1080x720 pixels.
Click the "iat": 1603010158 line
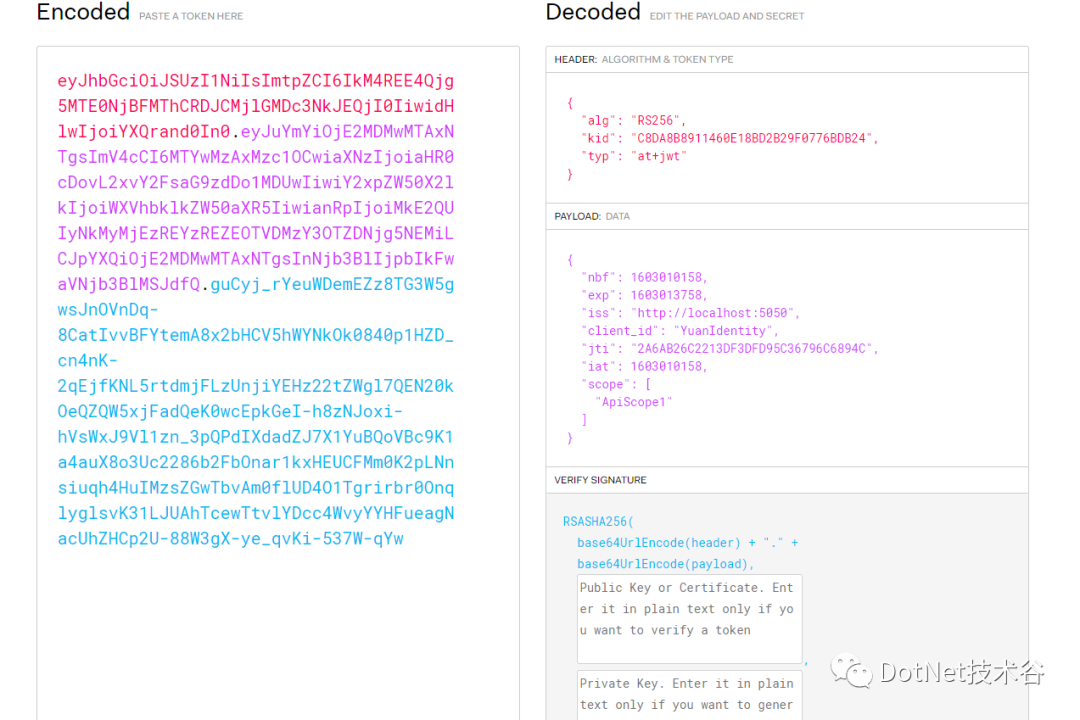[x=644, y=367]
